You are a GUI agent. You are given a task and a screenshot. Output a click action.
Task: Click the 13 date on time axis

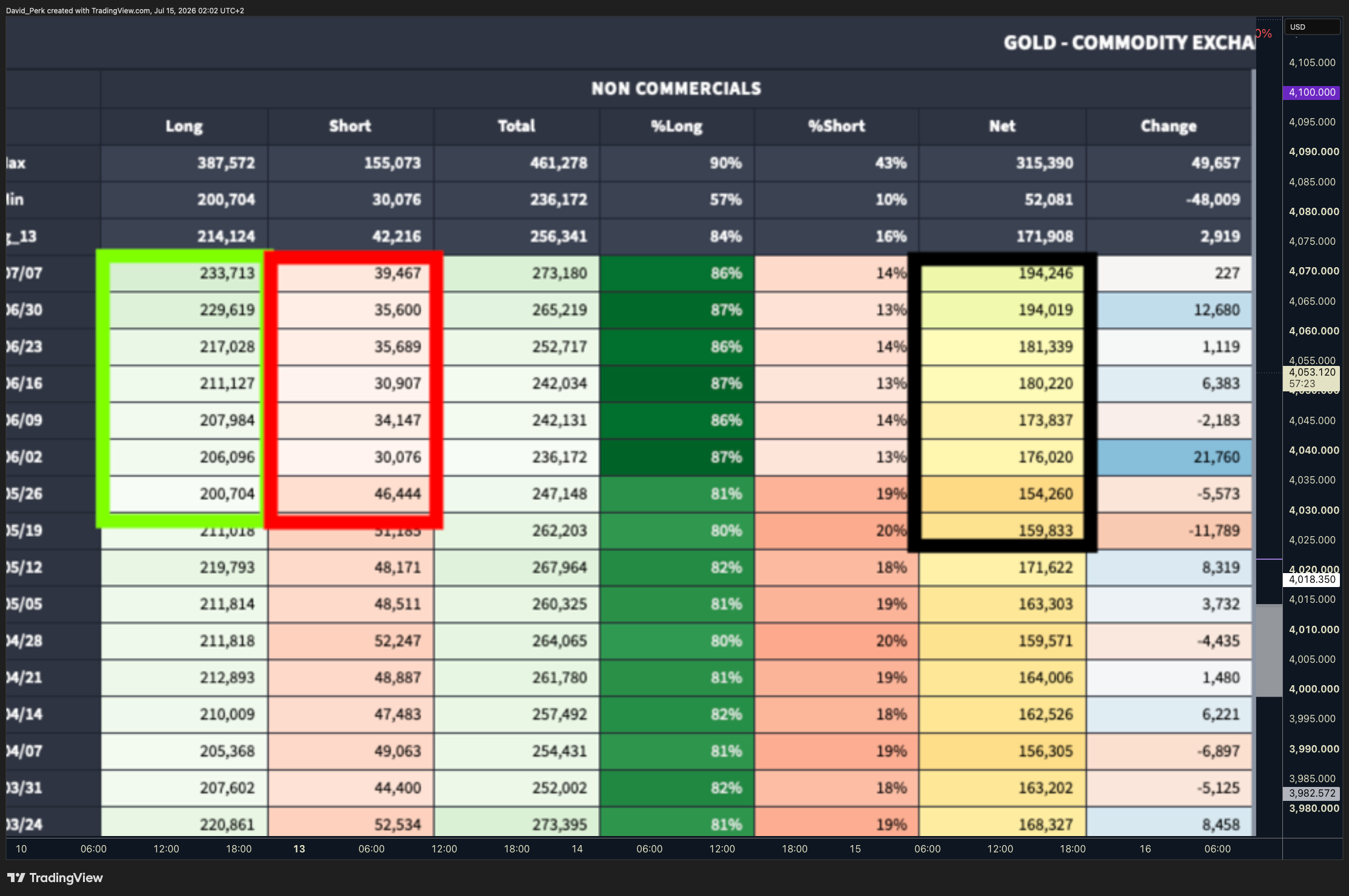pyautogui.click(x=299, y=849)
